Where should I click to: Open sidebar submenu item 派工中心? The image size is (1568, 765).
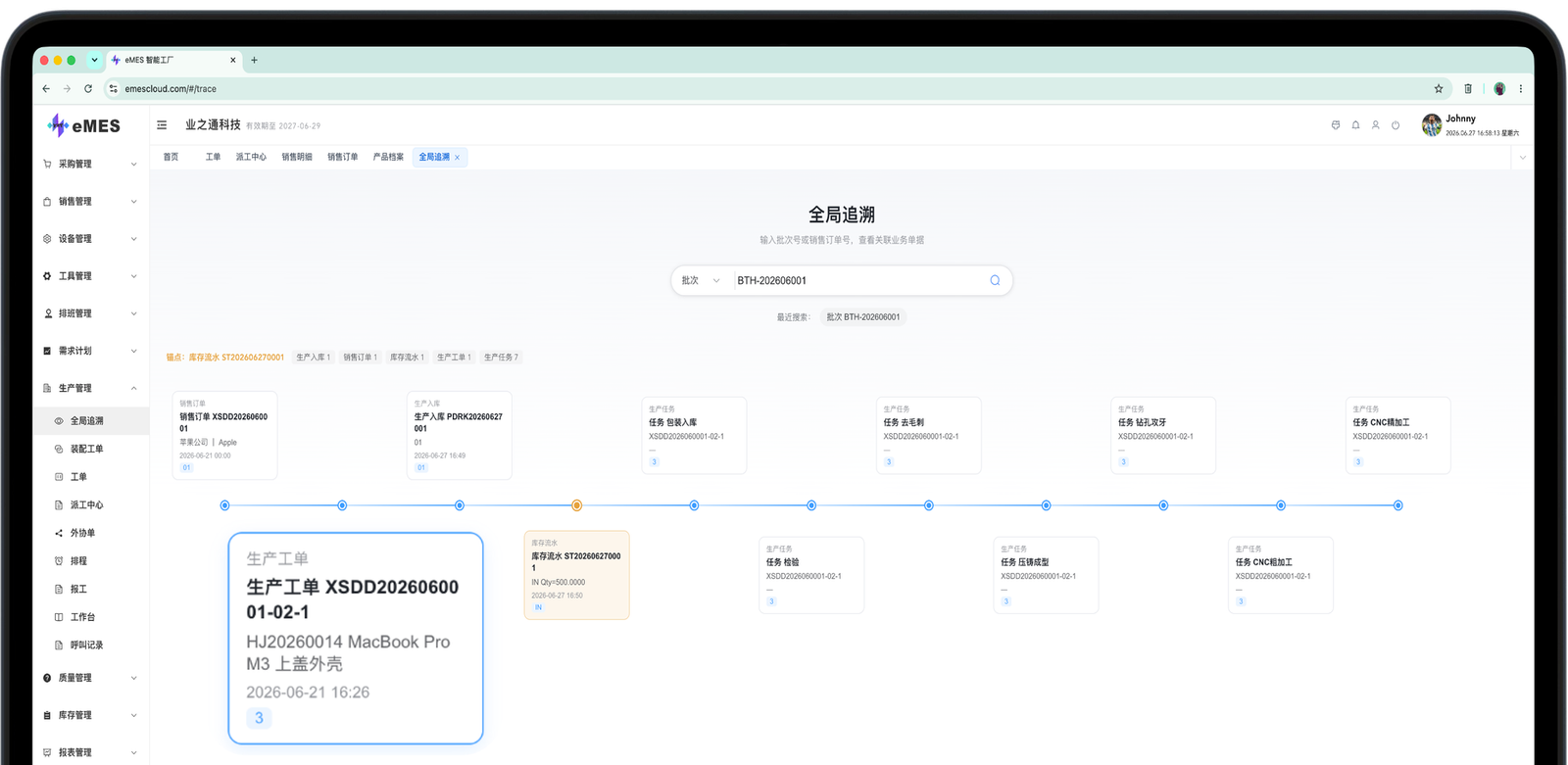click(x=91, y=505)
